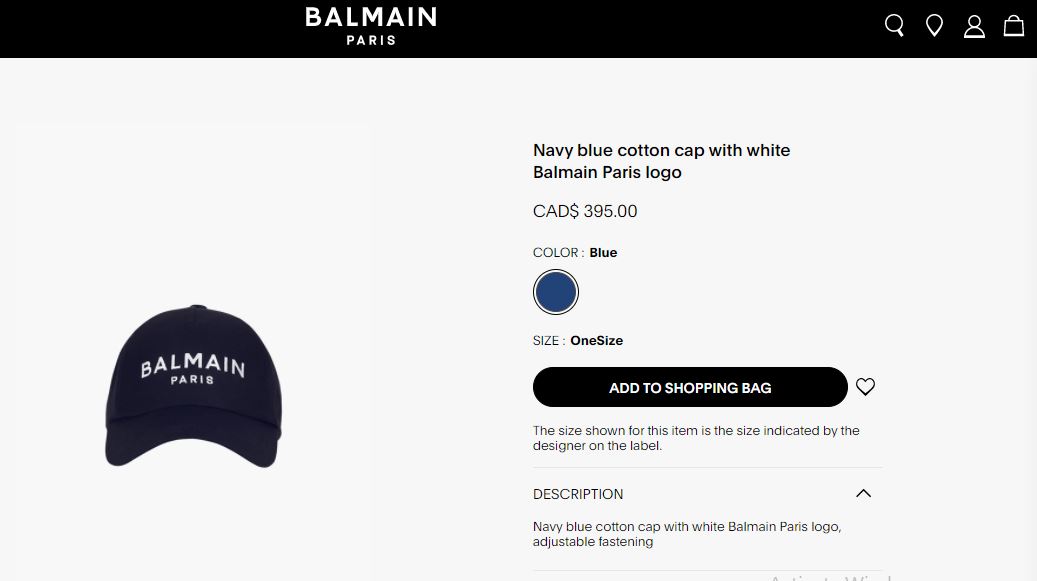This screenshot has height=581, width=1037.
Task: Click the product title text
Action: 661,161
